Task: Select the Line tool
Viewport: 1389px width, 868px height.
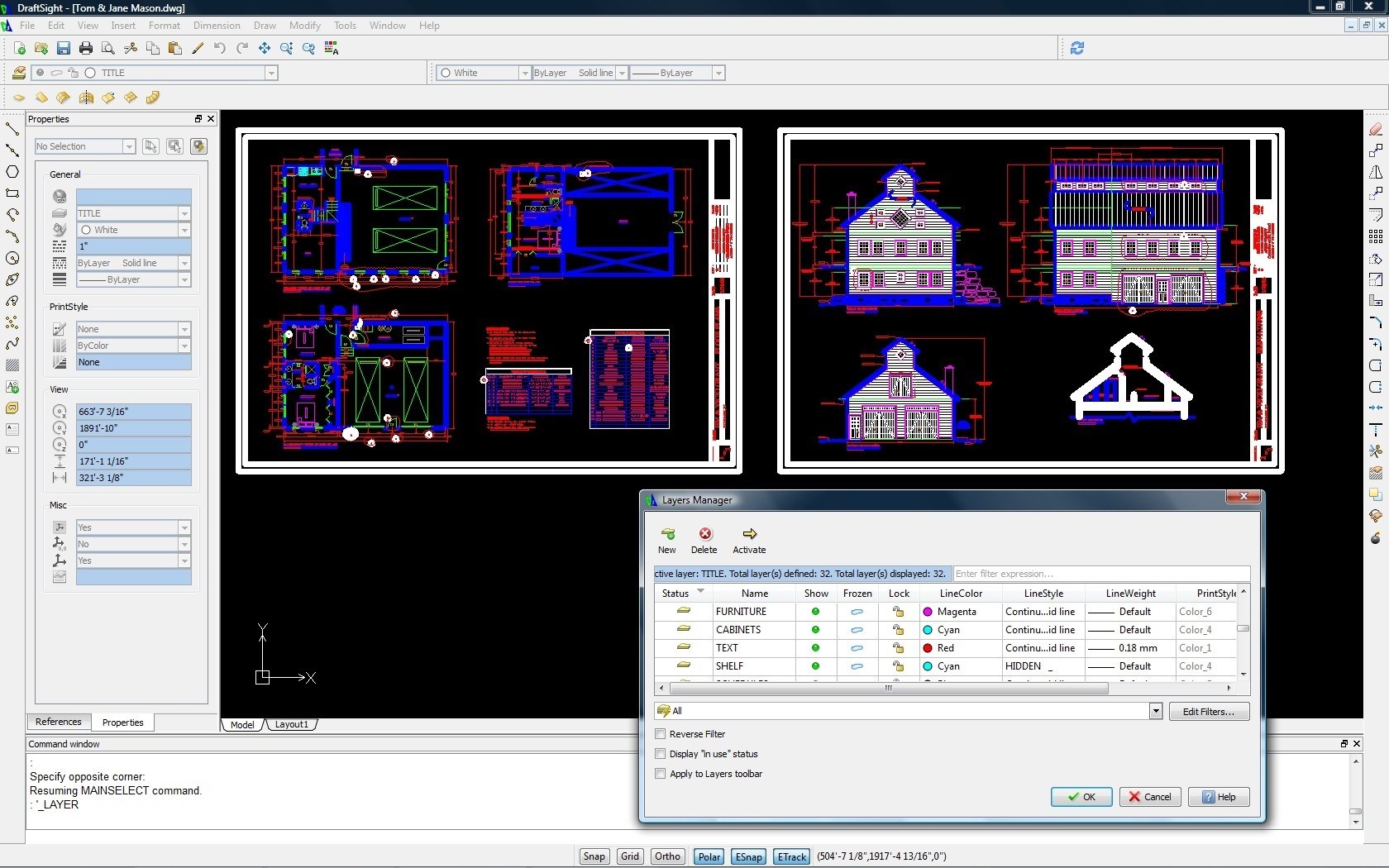Action: coord(13,129)
